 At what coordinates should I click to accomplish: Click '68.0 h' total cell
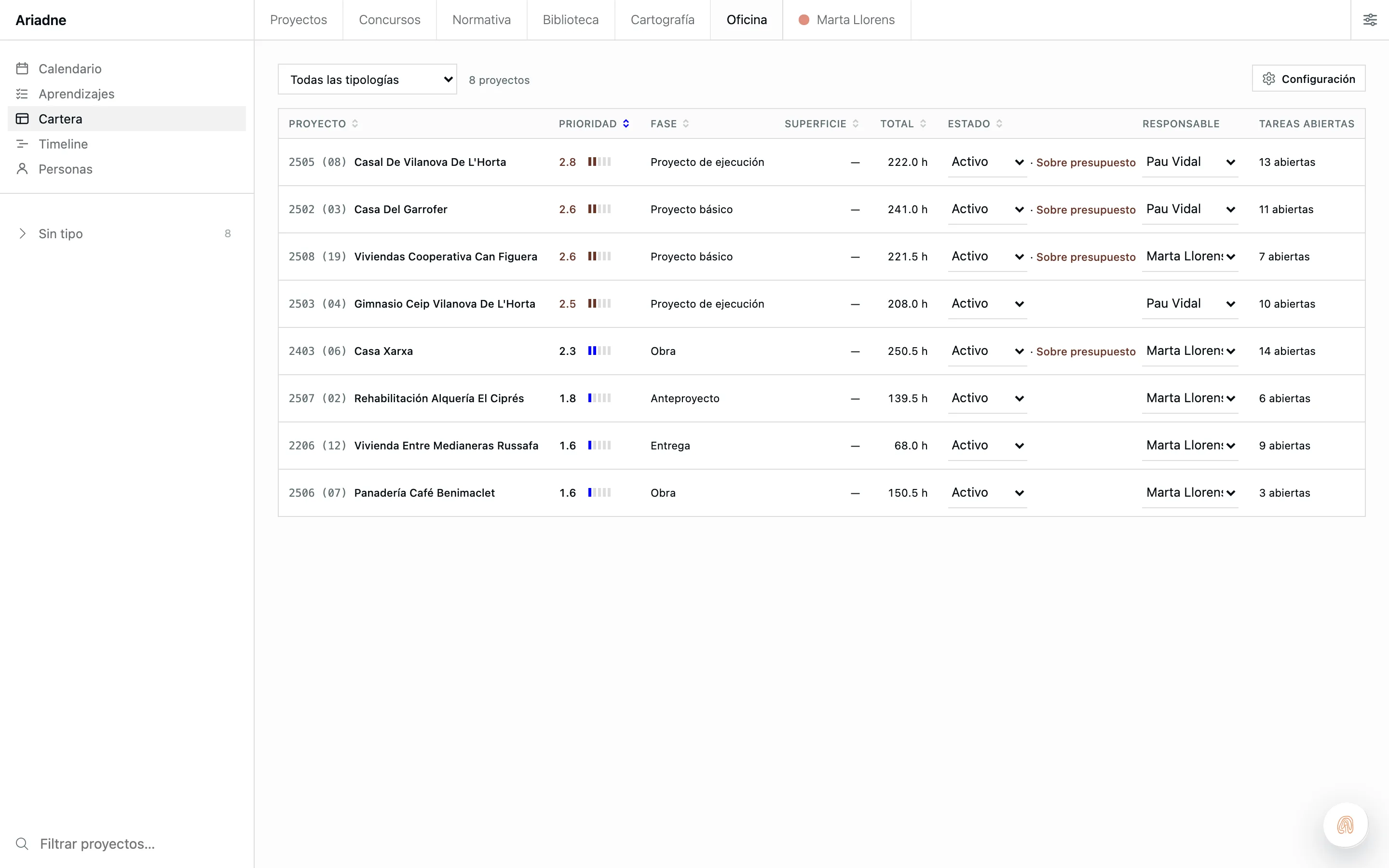[x=910, y=446]
